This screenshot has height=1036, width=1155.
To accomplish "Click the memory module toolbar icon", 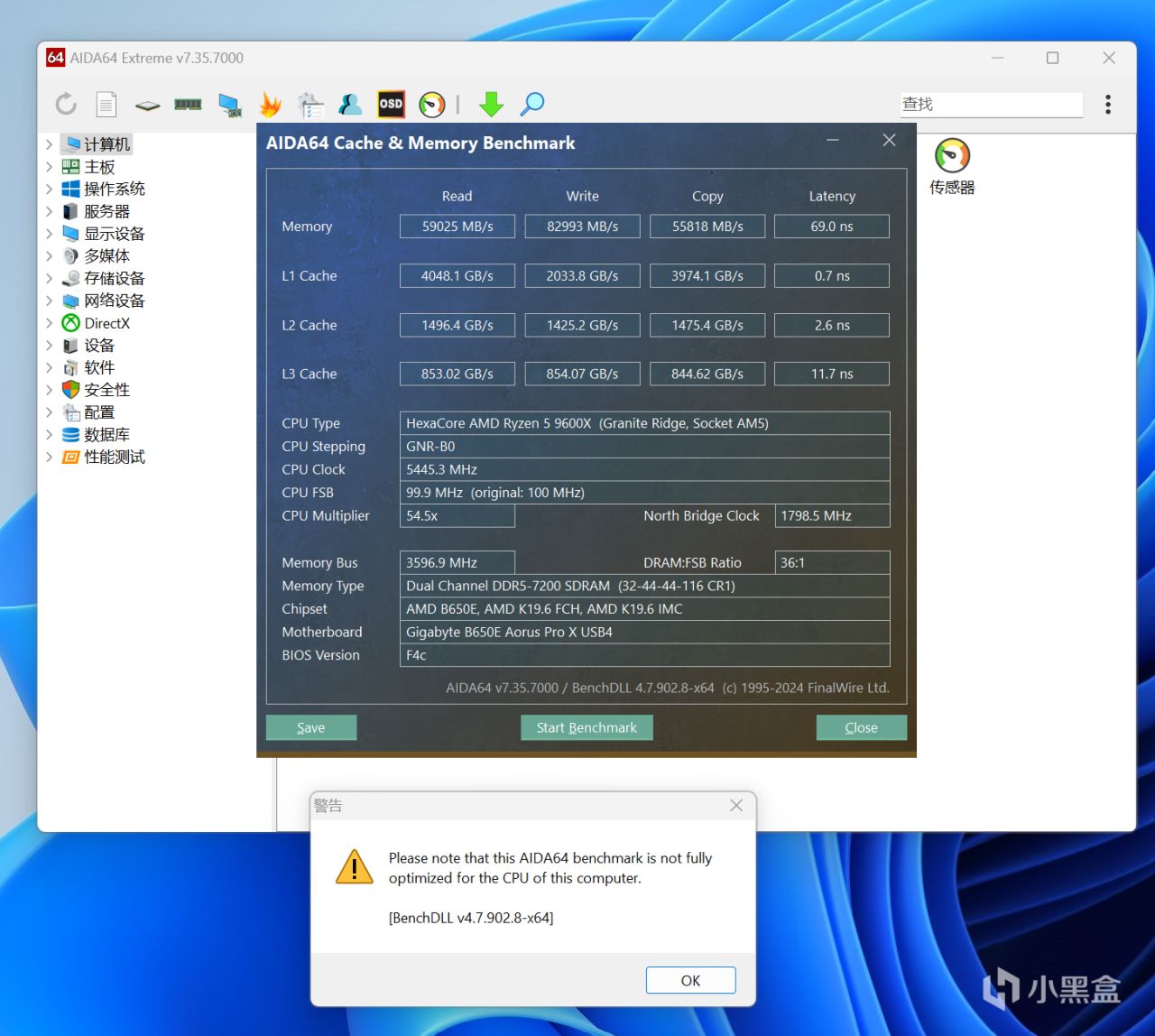I will pos(188,105).
